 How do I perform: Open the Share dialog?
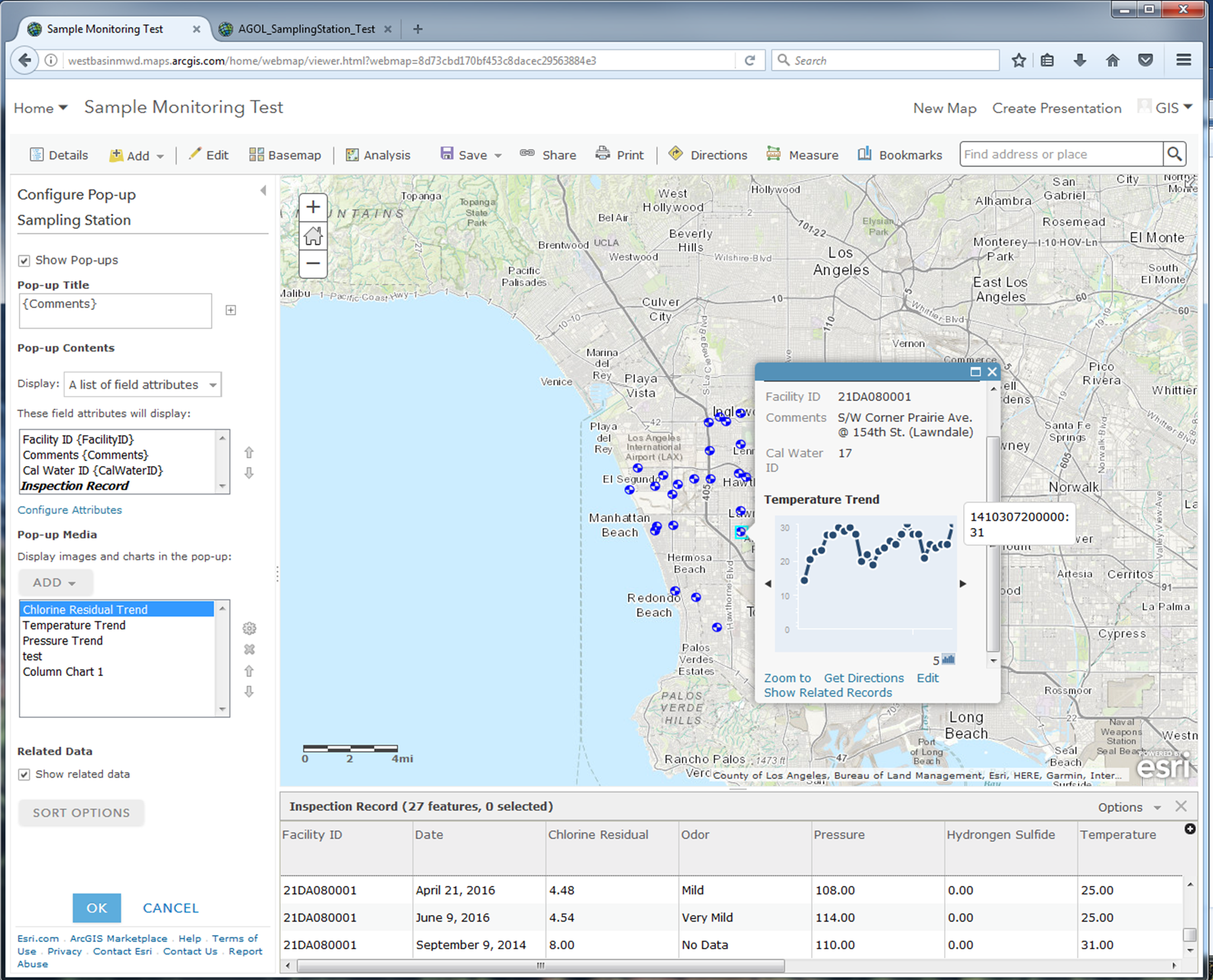pos(548,155)
